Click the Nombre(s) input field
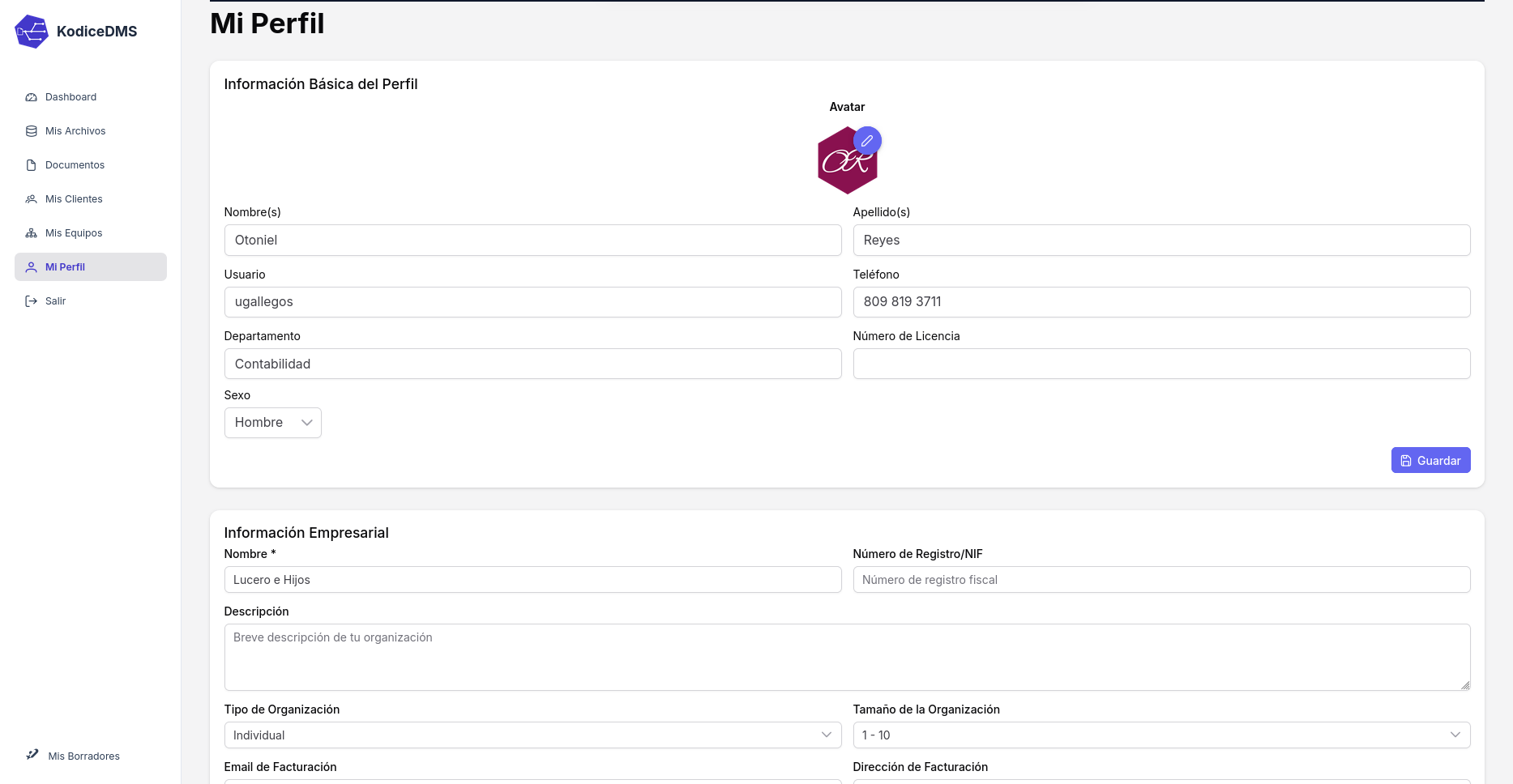Image resolution: width=1513 pixels, height=784 pixels. tap(532, 241)
